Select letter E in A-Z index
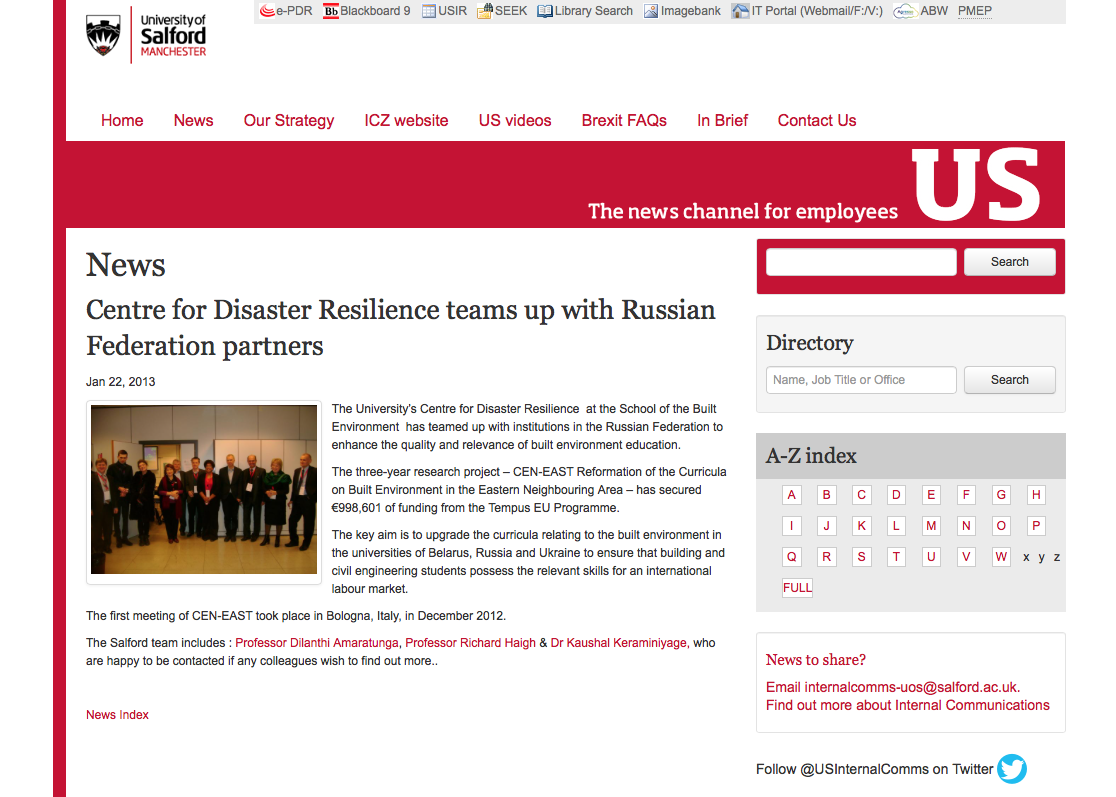1116x797 pixels. tap(931, 495)
